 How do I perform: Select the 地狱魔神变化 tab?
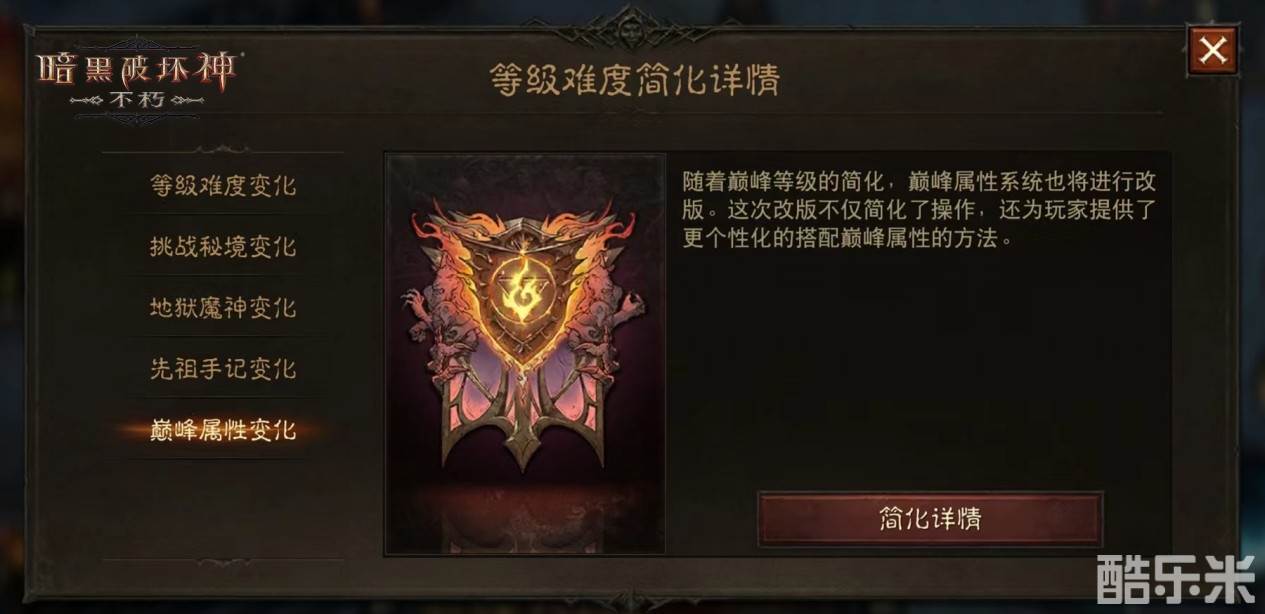pyautogui.click(x=223, y=308)
